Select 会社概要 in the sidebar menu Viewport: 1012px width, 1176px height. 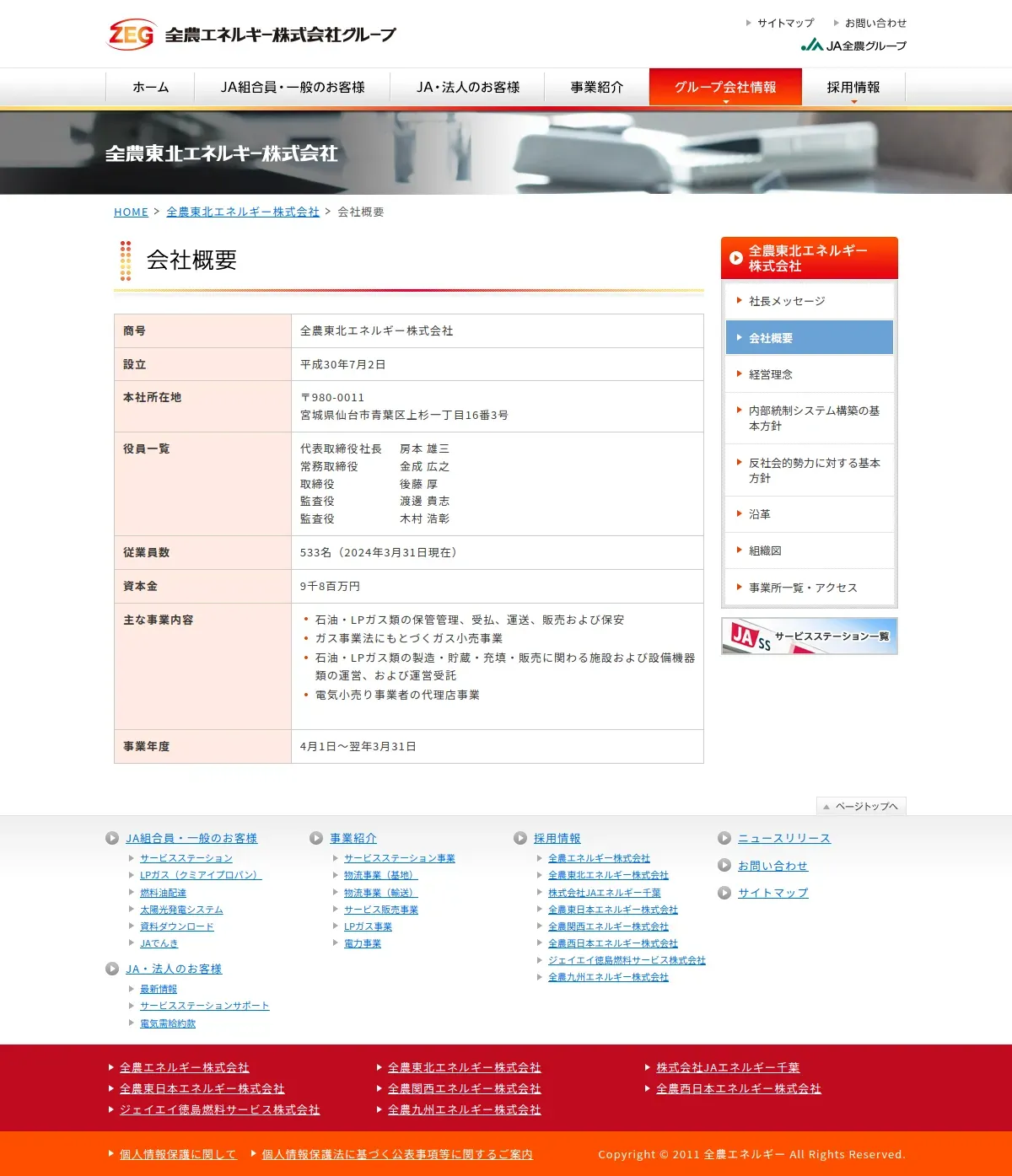click(x=810, y=337)
